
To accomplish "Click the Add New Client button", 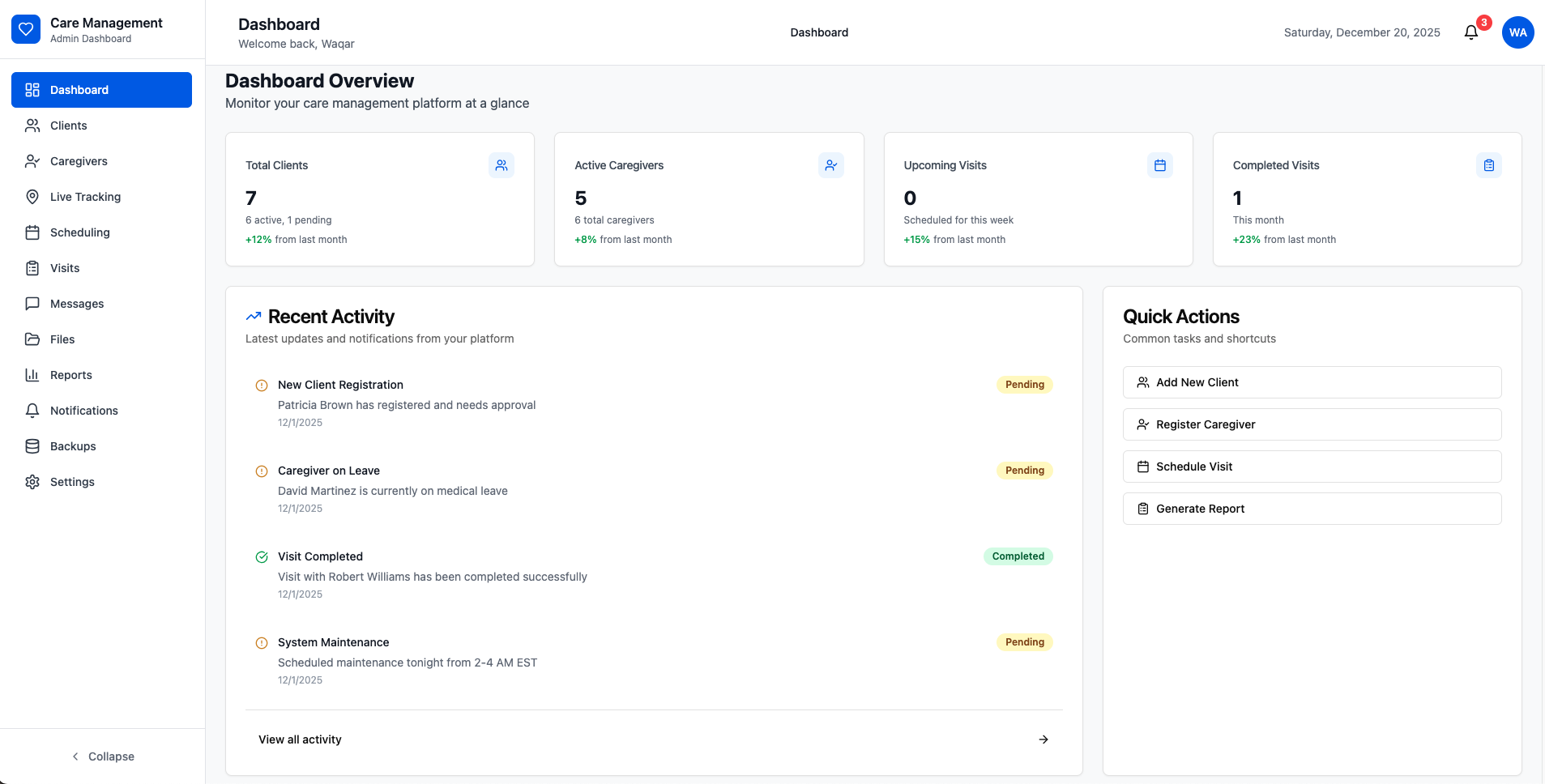I will 1312,381.
